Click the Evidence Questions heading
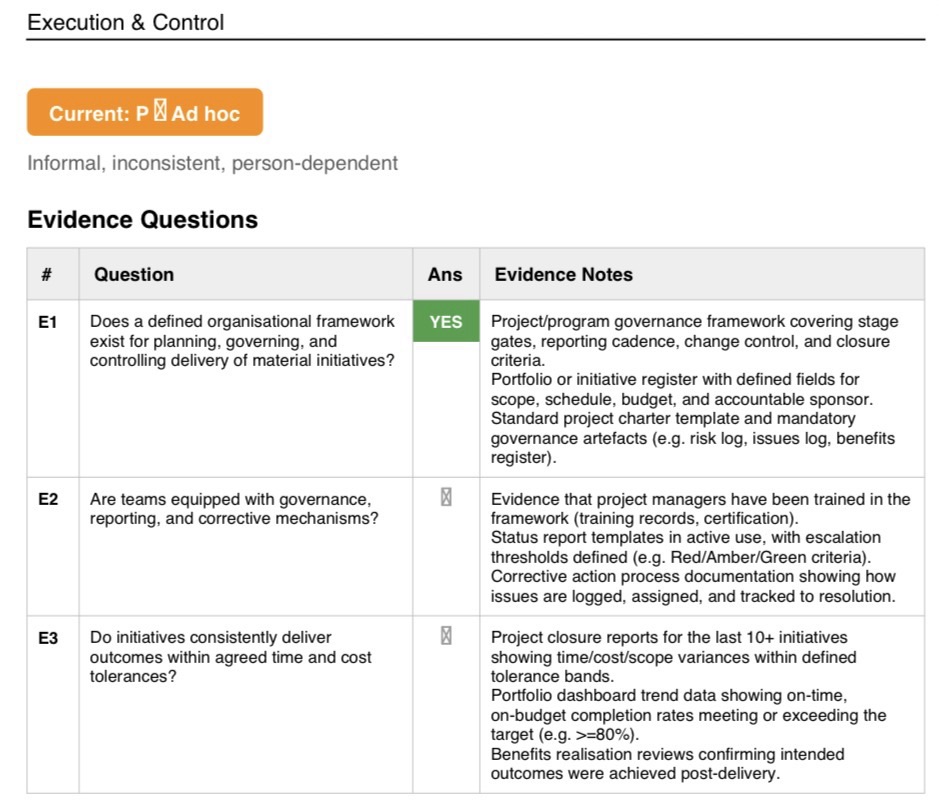Image resolution: width=939 pixels, height=809 pixels. [143, 219]
